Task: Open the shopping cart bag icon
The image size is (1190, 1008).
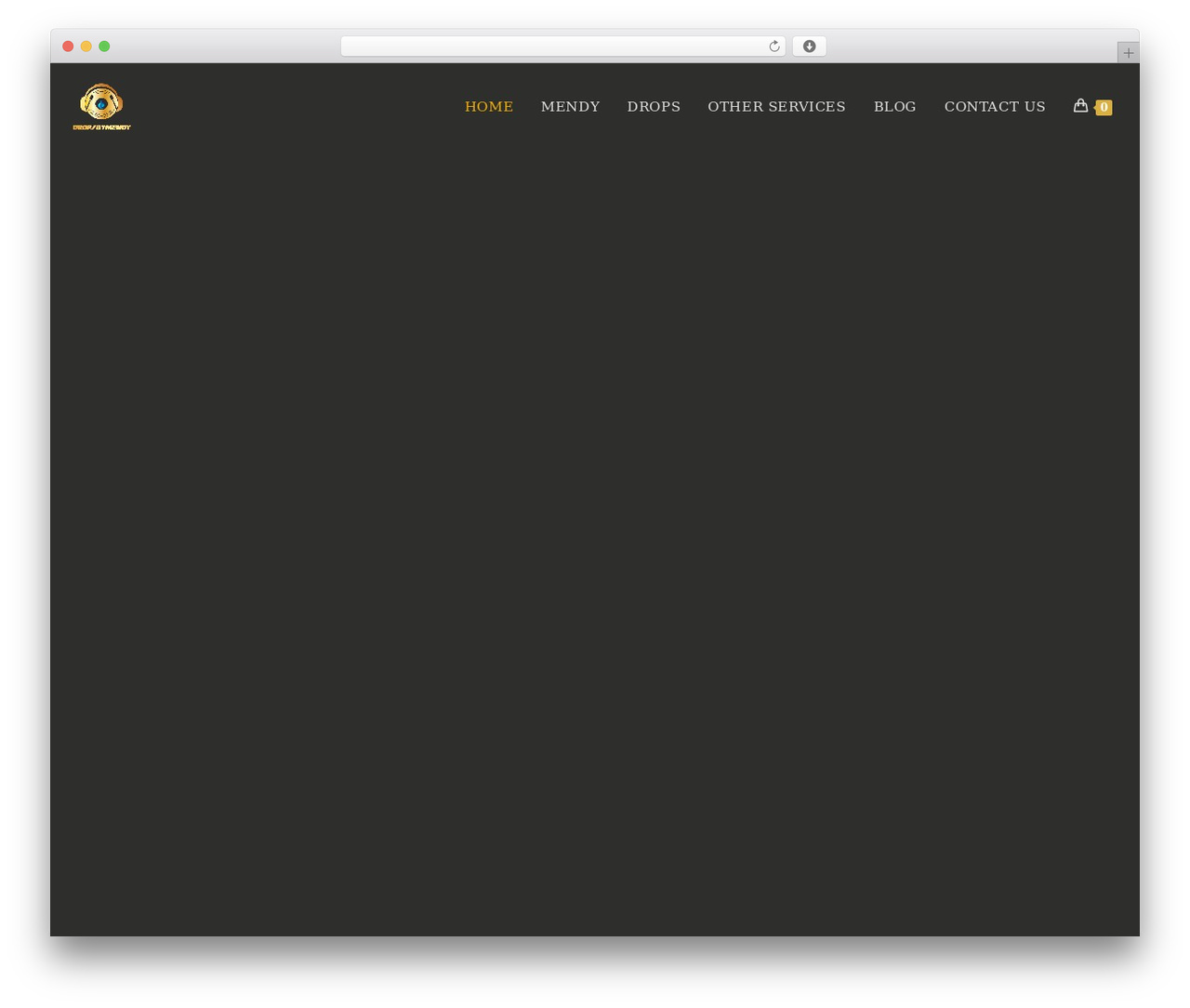Action: 1080,106
